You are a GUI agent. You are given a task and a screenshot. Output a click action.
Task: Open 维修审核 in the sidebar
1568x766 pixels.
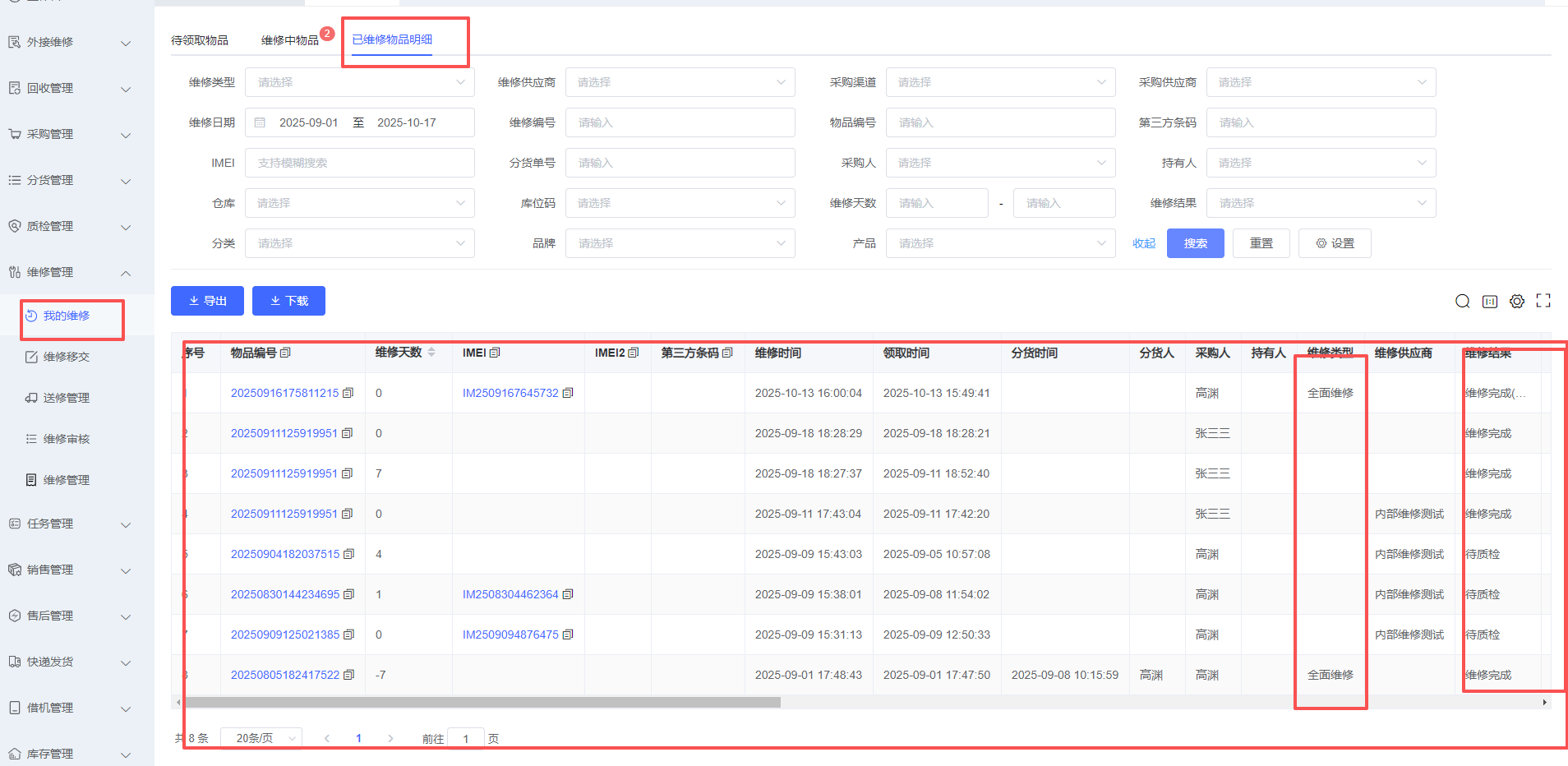(x=66, y=439)
